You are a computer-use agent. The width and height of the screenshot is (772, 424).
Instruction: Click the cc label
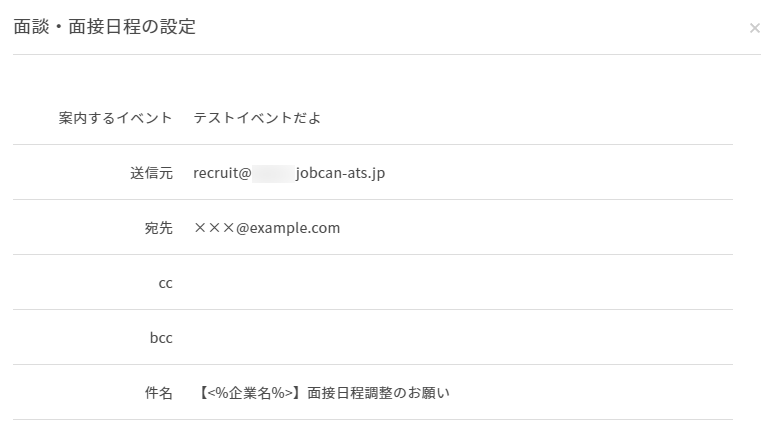point(165,283)
